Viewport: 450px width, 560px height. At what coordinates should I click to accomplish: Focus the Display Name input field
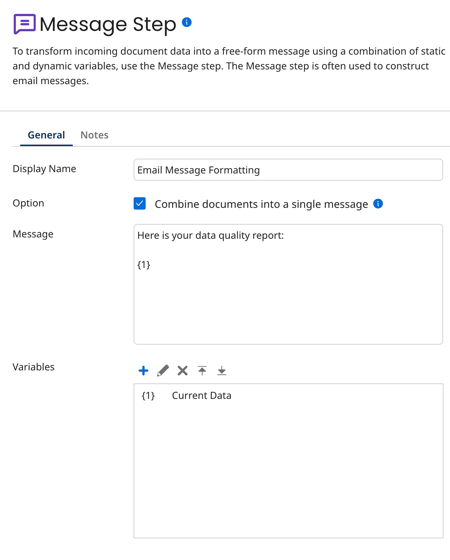point(288,170)
